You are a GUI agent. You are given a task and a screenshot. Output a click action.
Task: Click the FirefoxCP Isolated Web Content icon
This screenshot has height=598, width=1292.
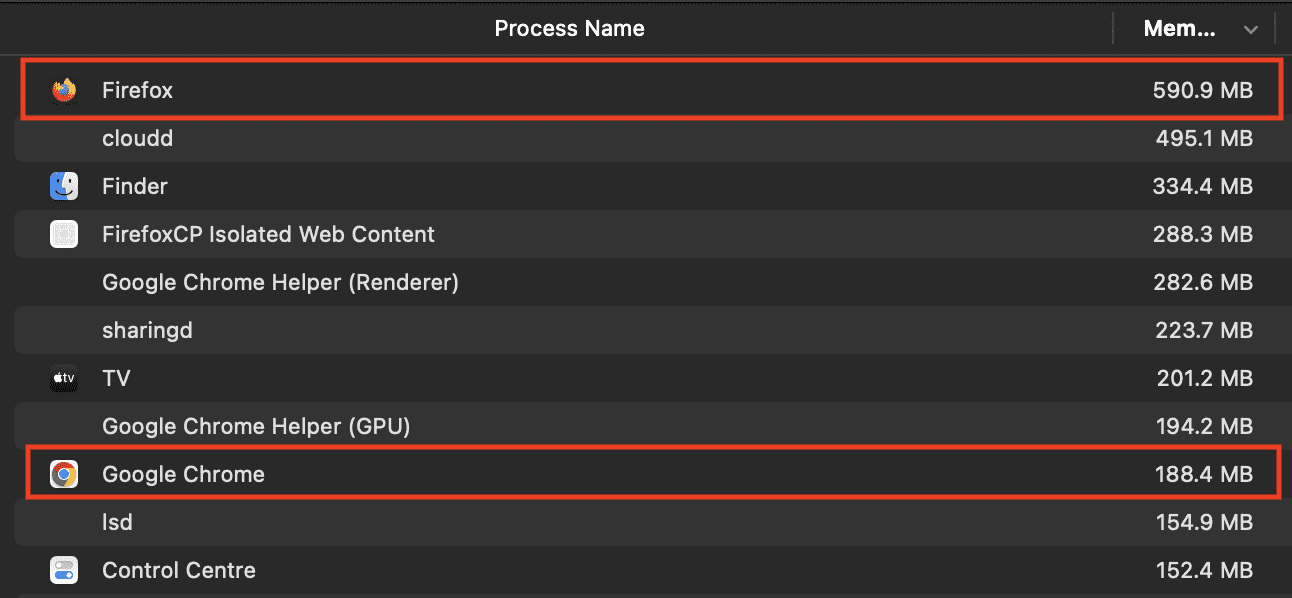63,234
